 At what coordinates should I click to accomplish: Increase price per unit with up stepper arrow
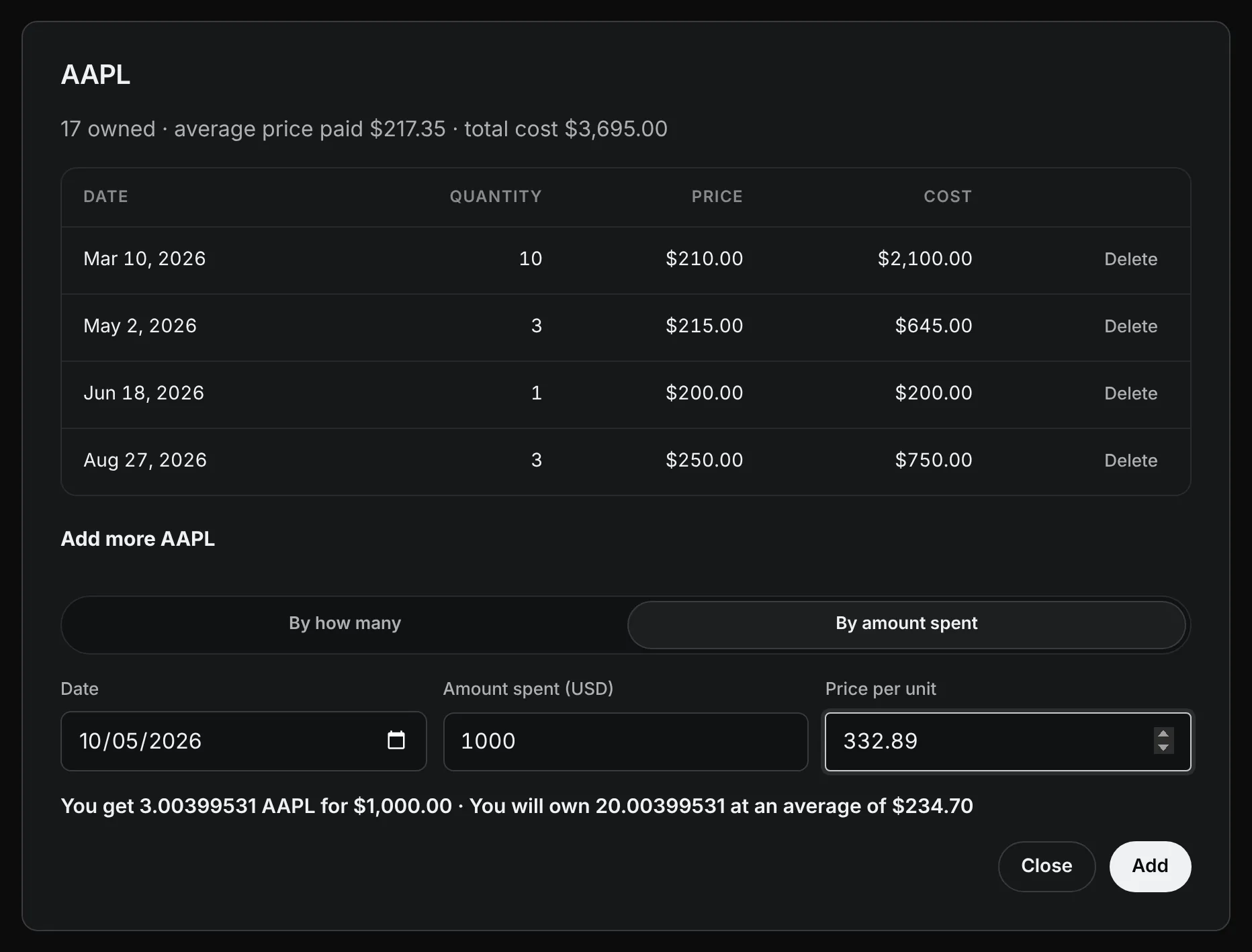(1163, 734)
